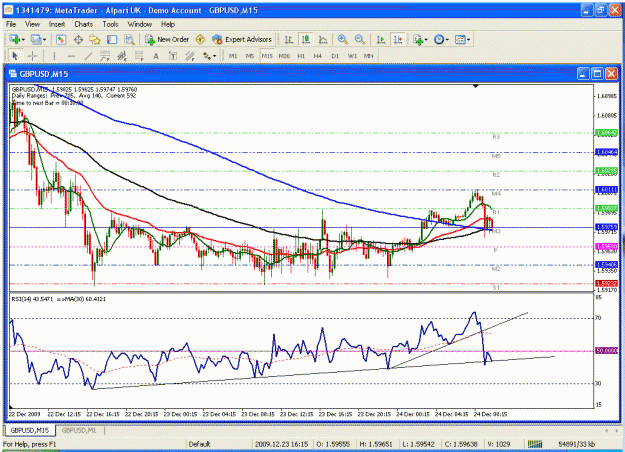
Task: Click the New Order button
Action: (x=167, y=39)
